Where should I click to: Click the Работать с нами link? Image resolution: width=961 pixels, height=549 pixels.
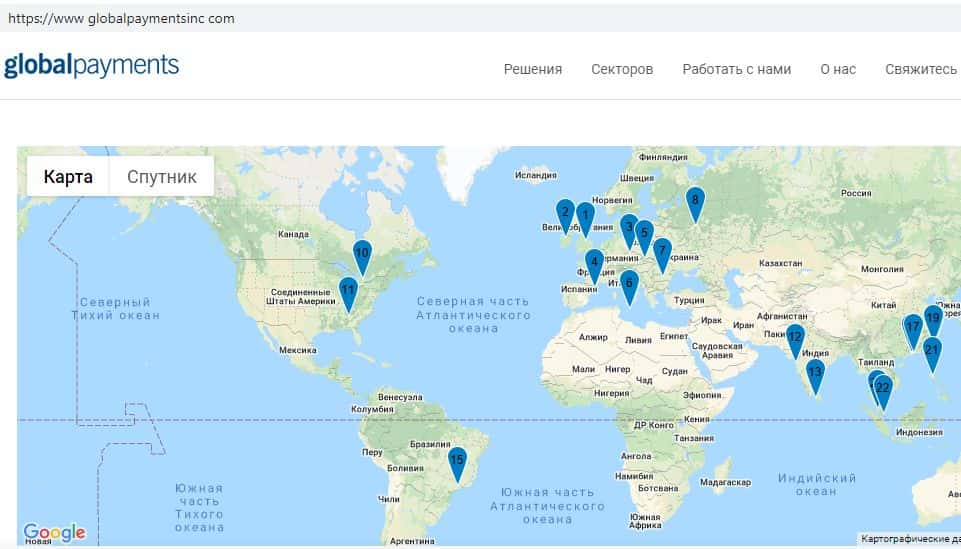[736, 69]
